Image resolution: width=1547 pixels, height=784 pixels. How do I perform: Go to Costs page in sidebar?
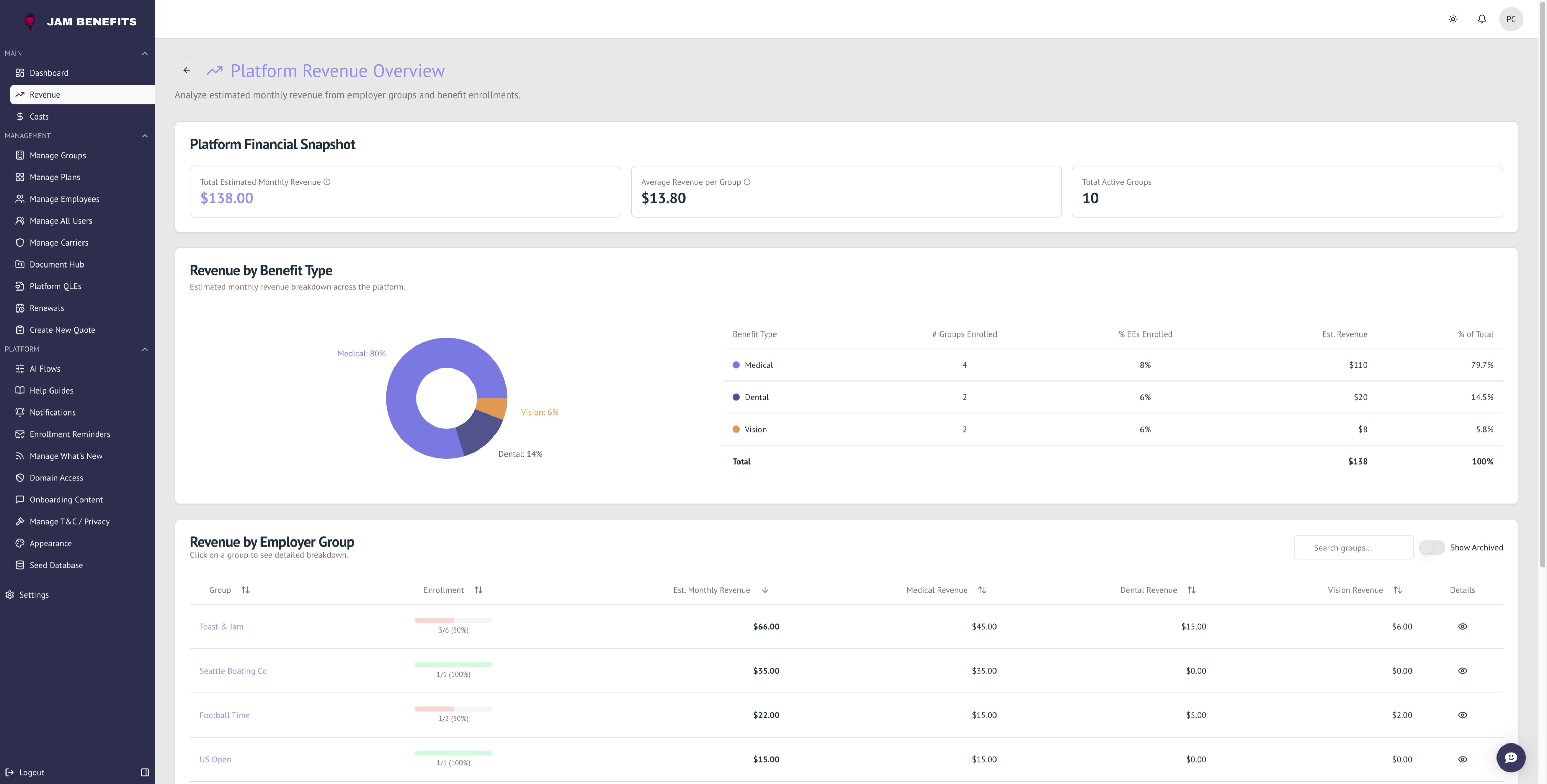39,116
